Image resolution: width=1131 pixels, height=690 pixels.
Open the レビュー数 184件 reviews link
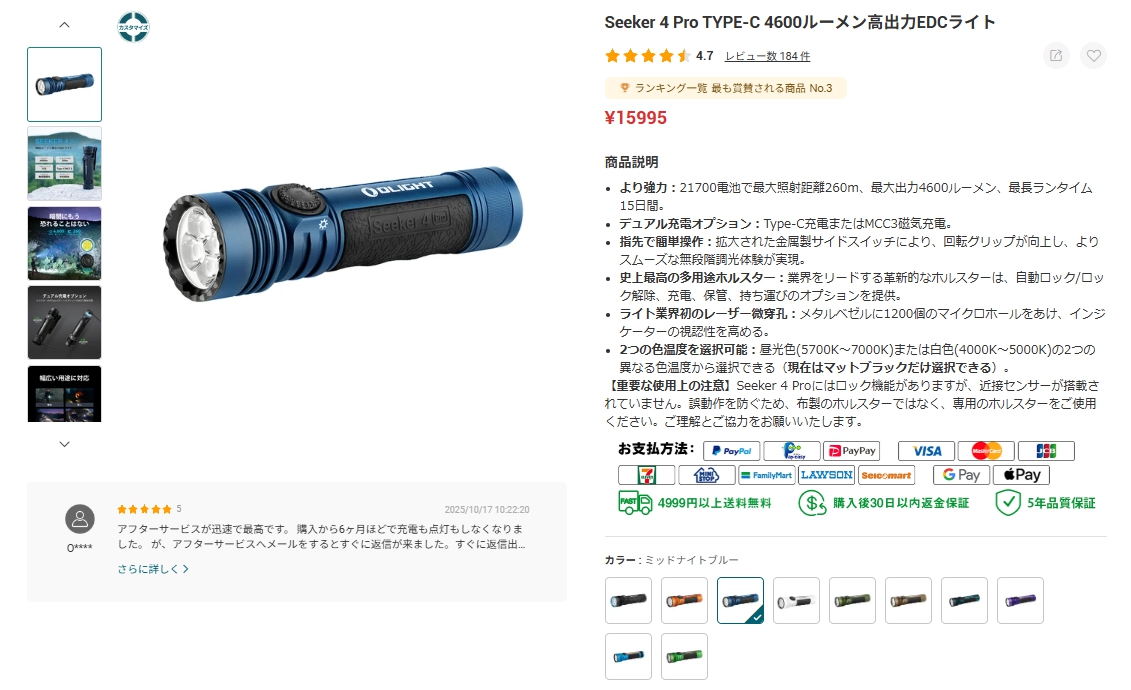coord(767,56)
